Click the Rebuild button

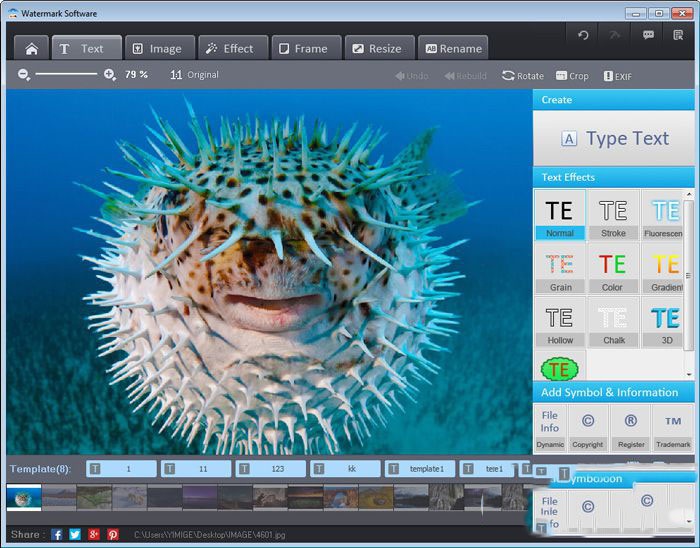465,76
